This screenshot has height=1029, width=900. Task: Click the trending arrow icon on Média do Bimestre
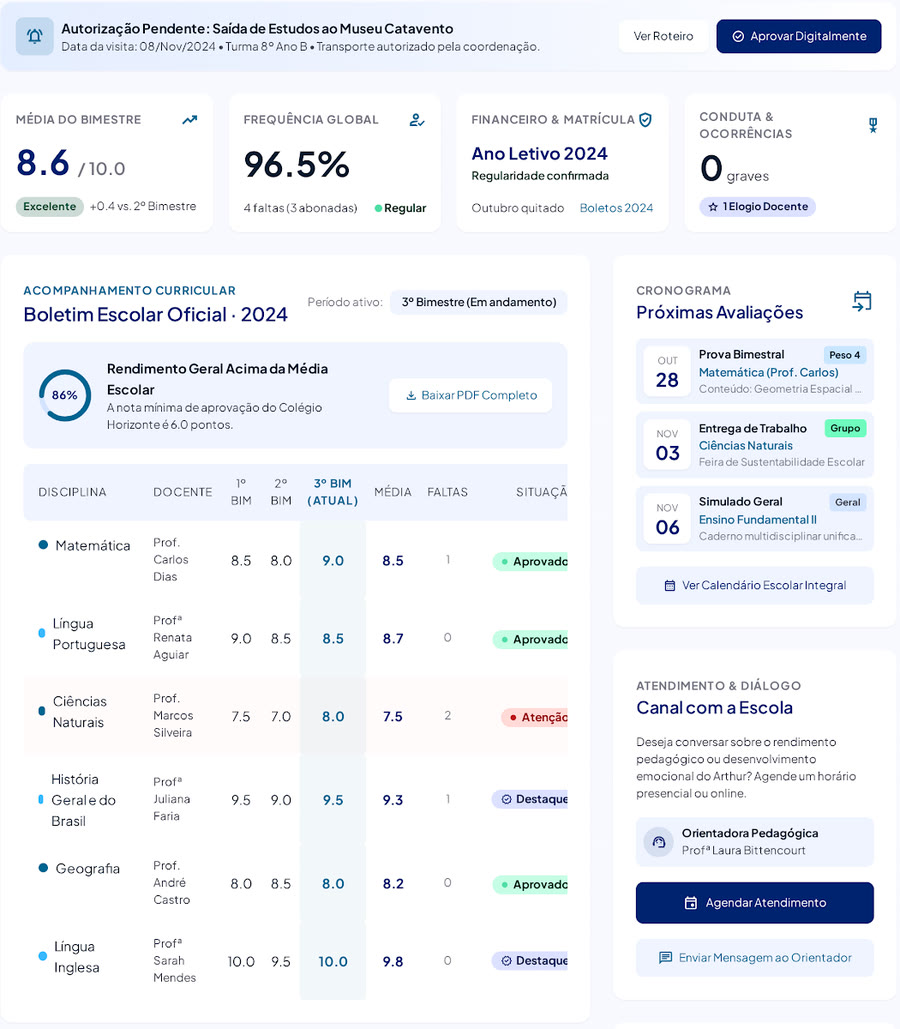click(190, 119)
